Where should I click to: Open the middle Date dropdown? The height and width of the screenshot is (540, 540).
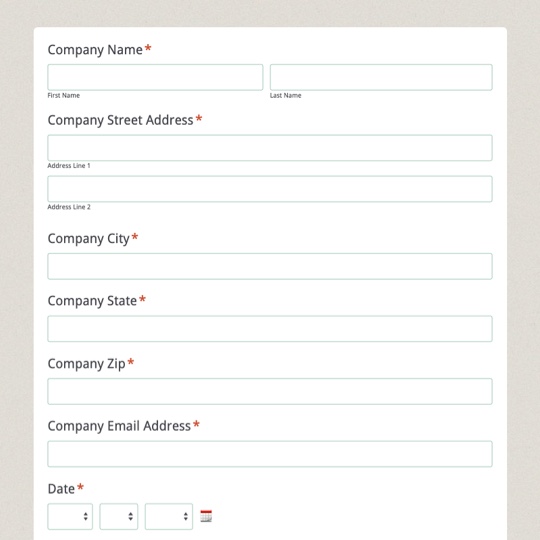coord(119,516)
